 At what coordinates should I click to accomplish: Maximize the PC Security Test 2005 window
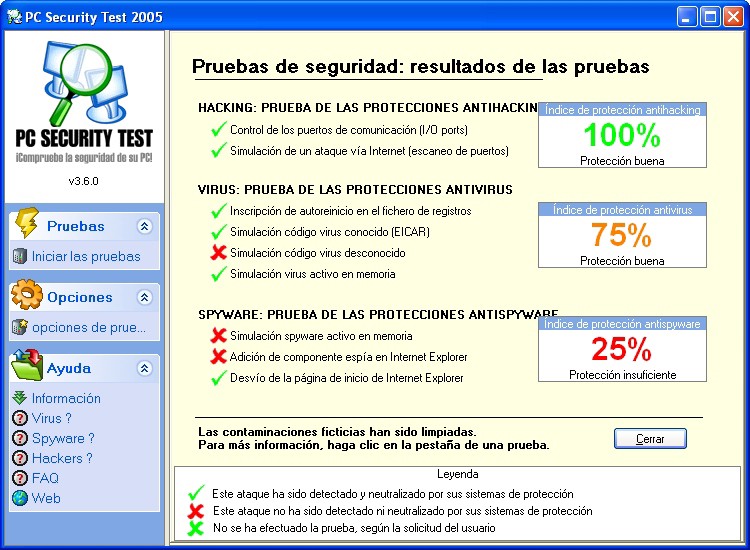coord(710,17)
